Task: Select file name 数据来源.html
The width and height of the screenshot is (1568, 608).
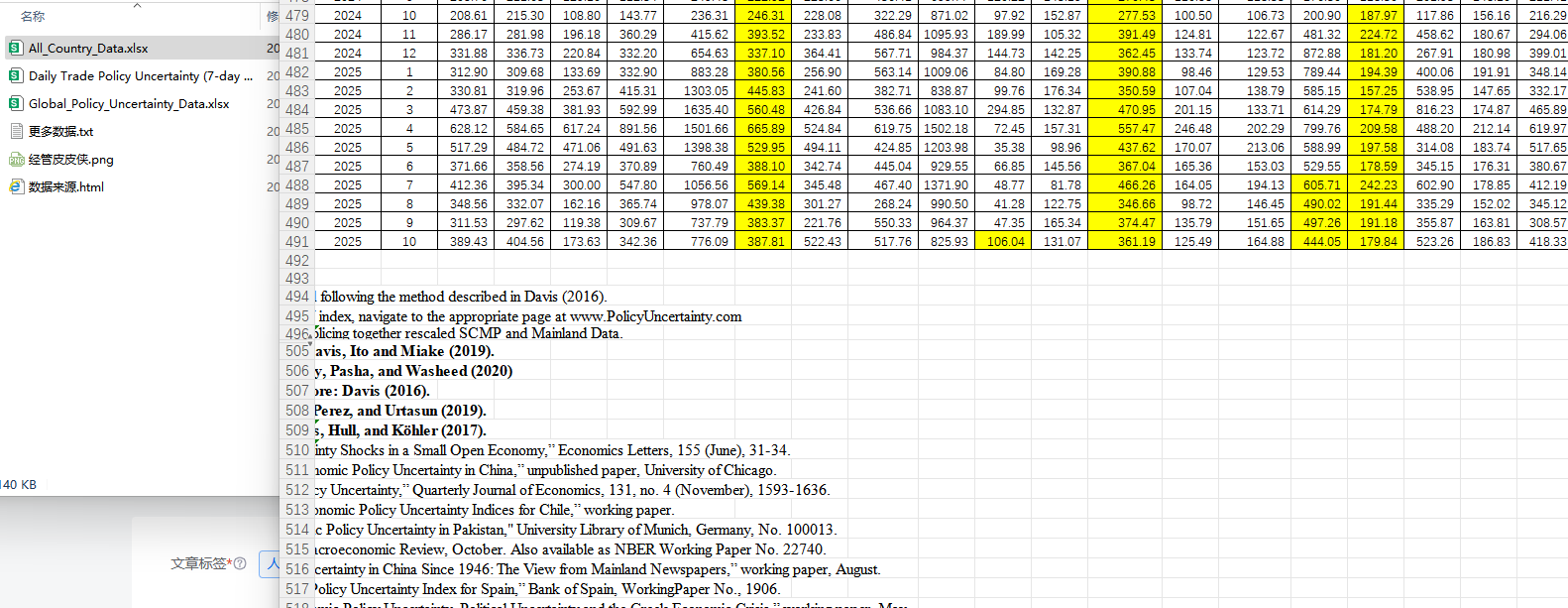Action: point(66,186)
